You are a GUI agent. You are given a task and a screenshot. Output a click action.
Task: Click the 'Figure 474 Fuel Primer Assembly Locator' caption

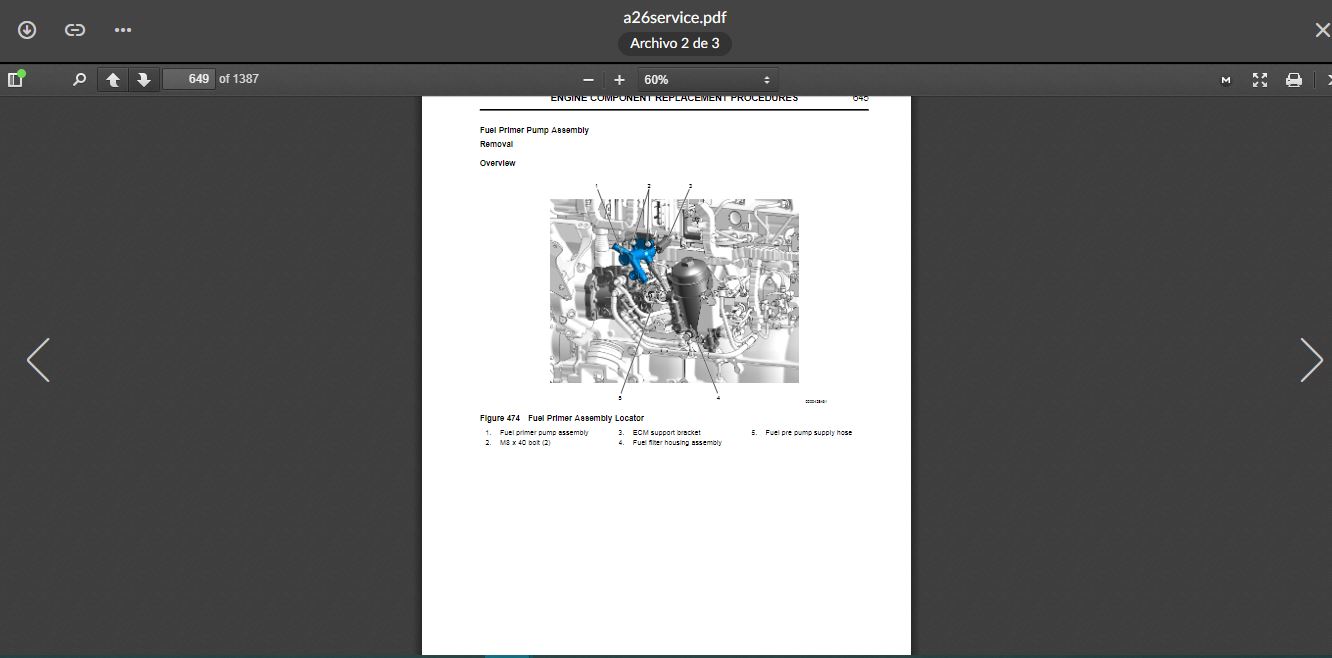562,418
